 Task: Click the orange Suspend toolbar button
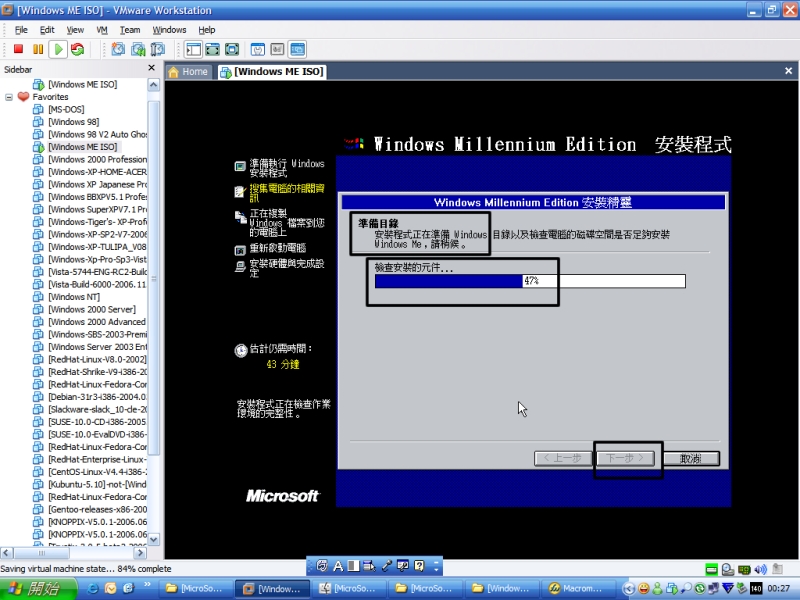(38, 49)
